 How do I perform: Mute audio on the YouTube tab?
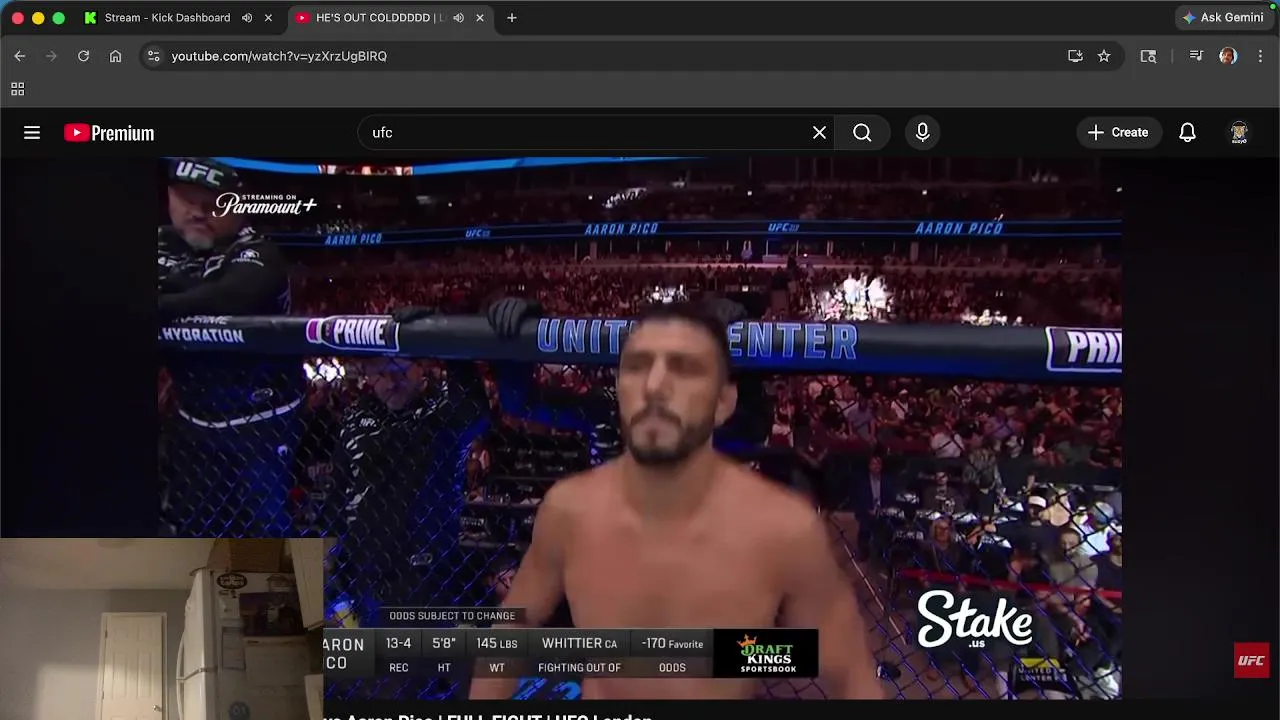[458, 18]
